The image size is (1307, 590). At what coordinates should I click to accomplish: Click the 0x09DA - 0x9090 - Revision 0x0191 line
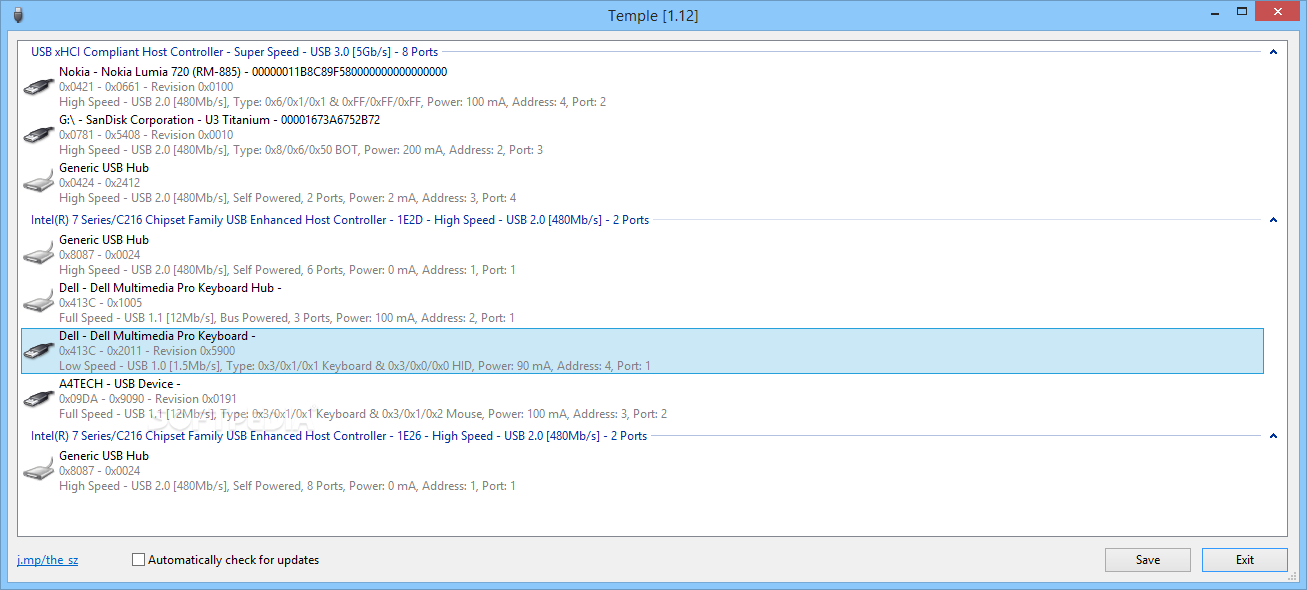pyautogui.click(x=146, y=399)
